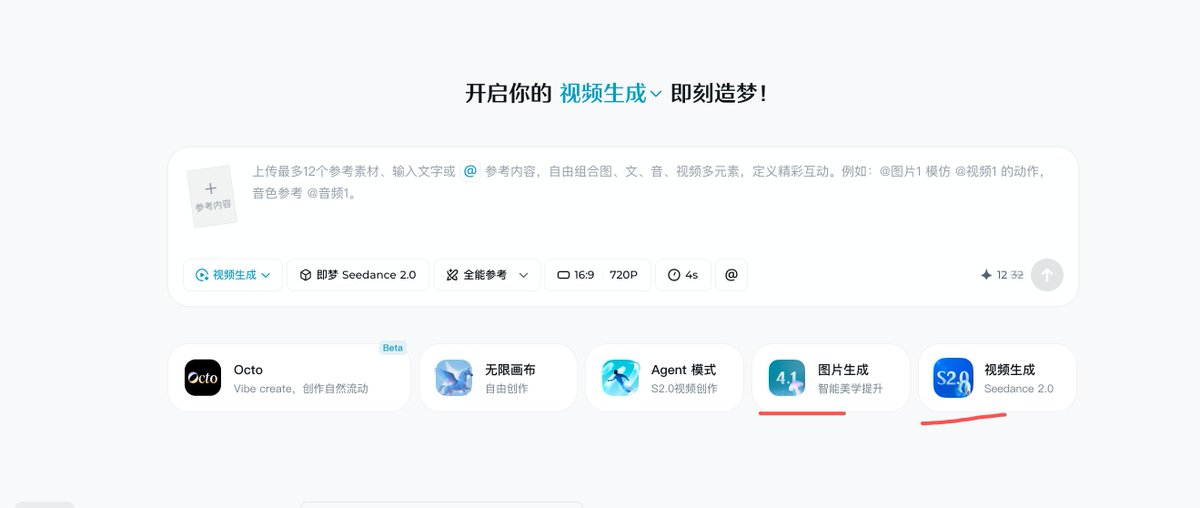Open the Octo Vibe create card
Image resolution: width=1200 pixels, height=508 pixels.
coord(289,378)
